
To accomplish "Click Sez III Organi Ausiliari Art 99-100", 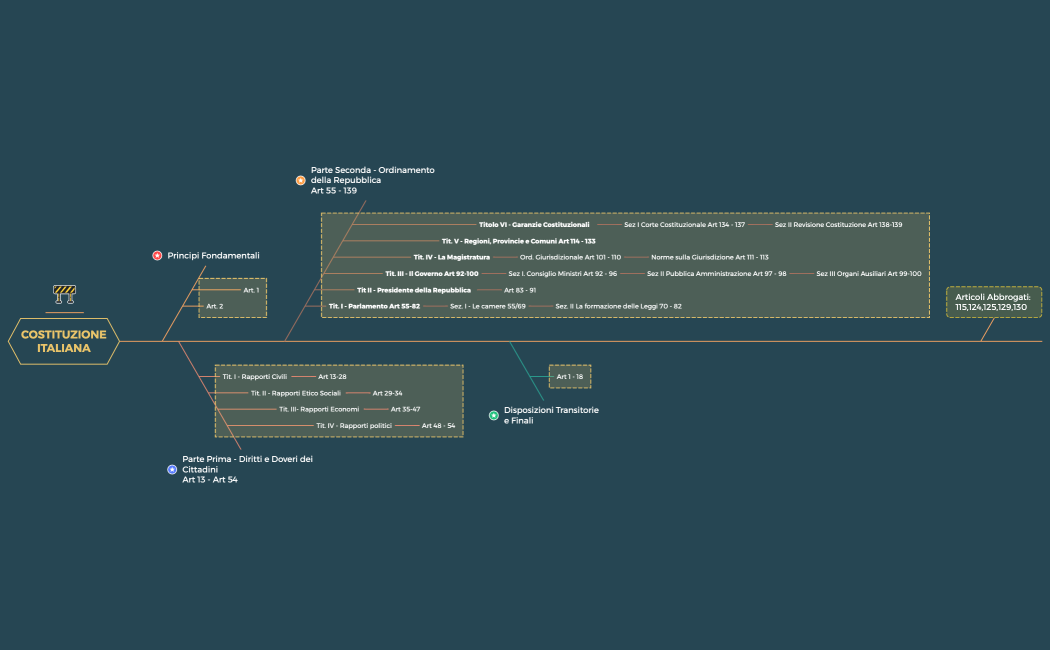I will [868, 273].
